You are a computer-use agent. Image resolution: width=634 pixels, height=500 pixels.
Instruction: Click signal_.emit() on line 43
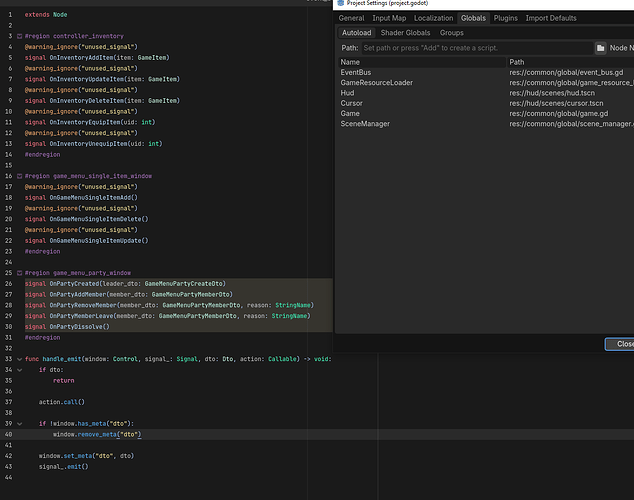point(63,467)
